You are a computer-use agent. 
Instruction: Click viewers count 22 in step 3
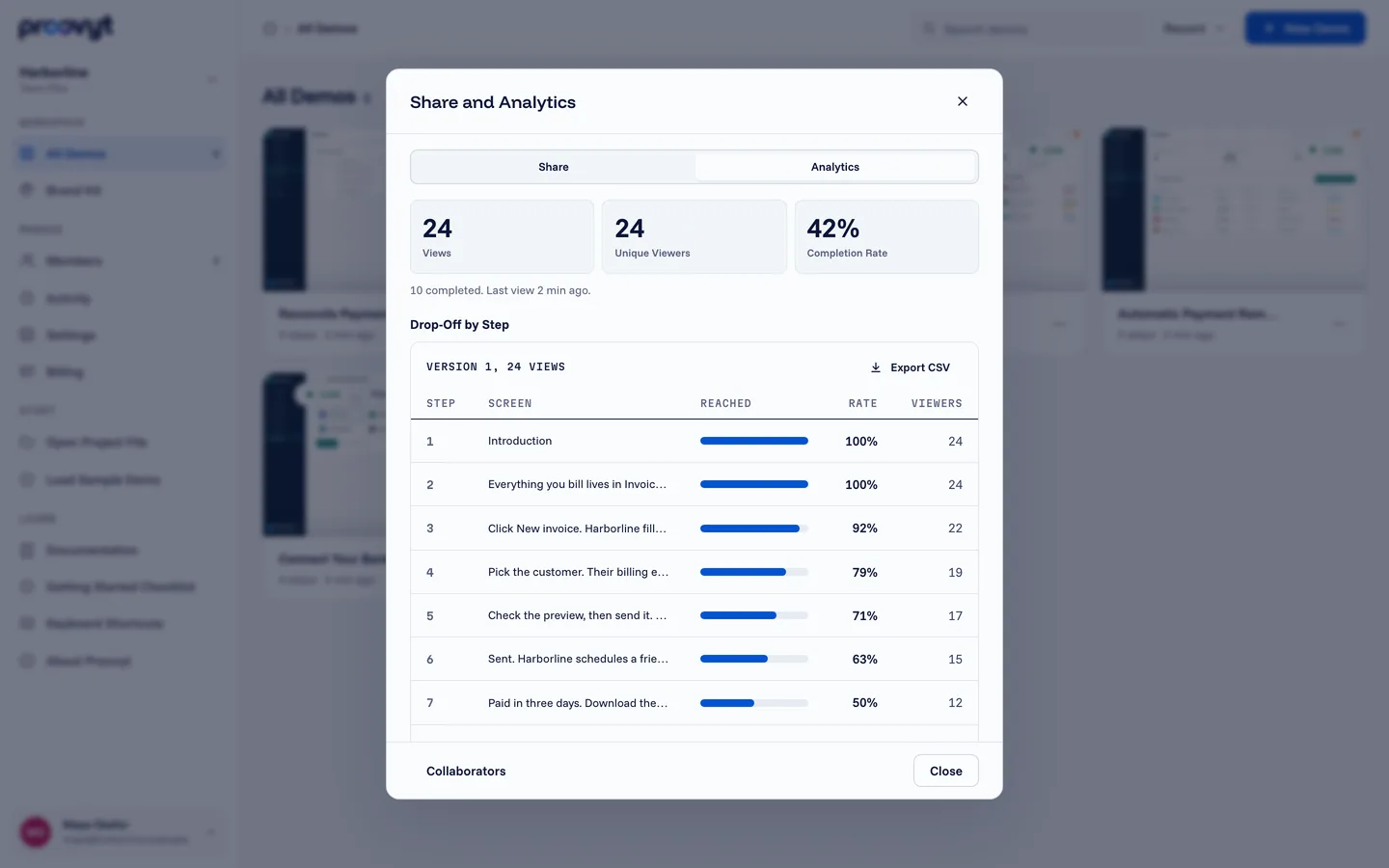coord(955,529)
